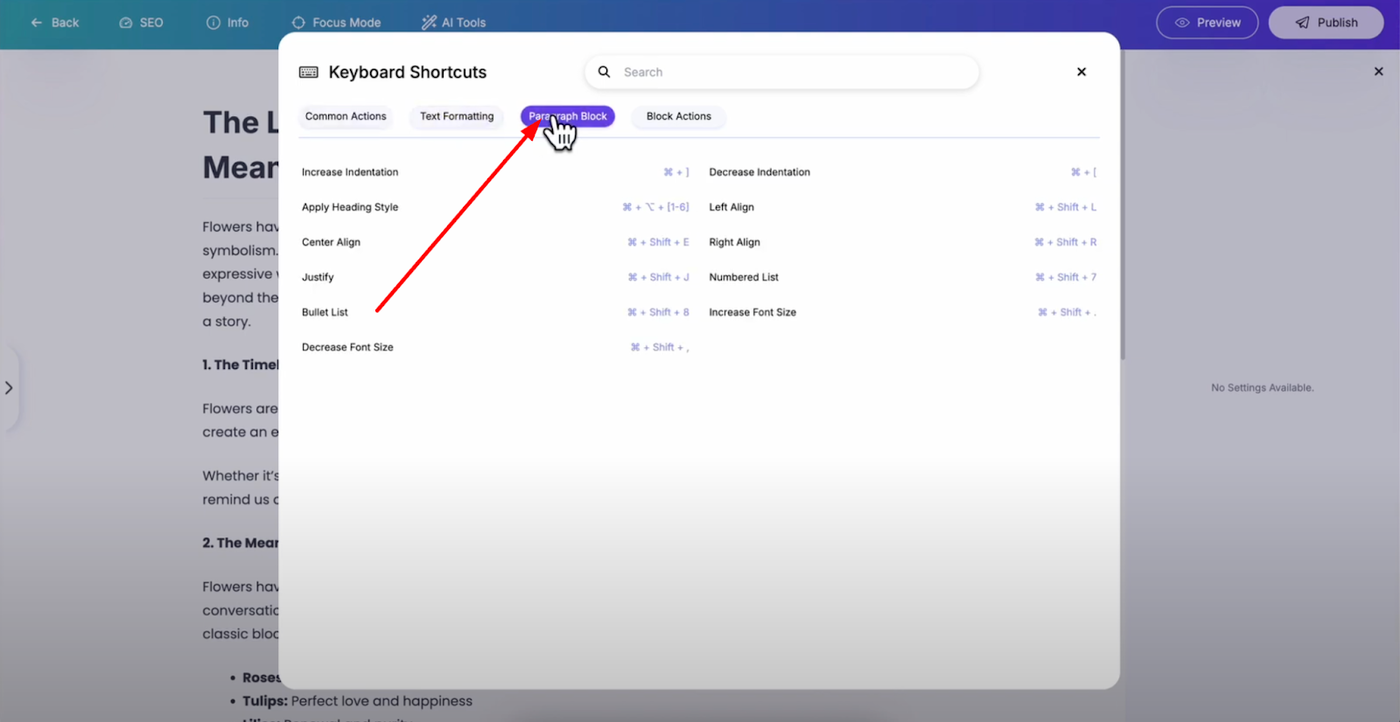
Task: Publish the post
Action: coord(1326,22)
